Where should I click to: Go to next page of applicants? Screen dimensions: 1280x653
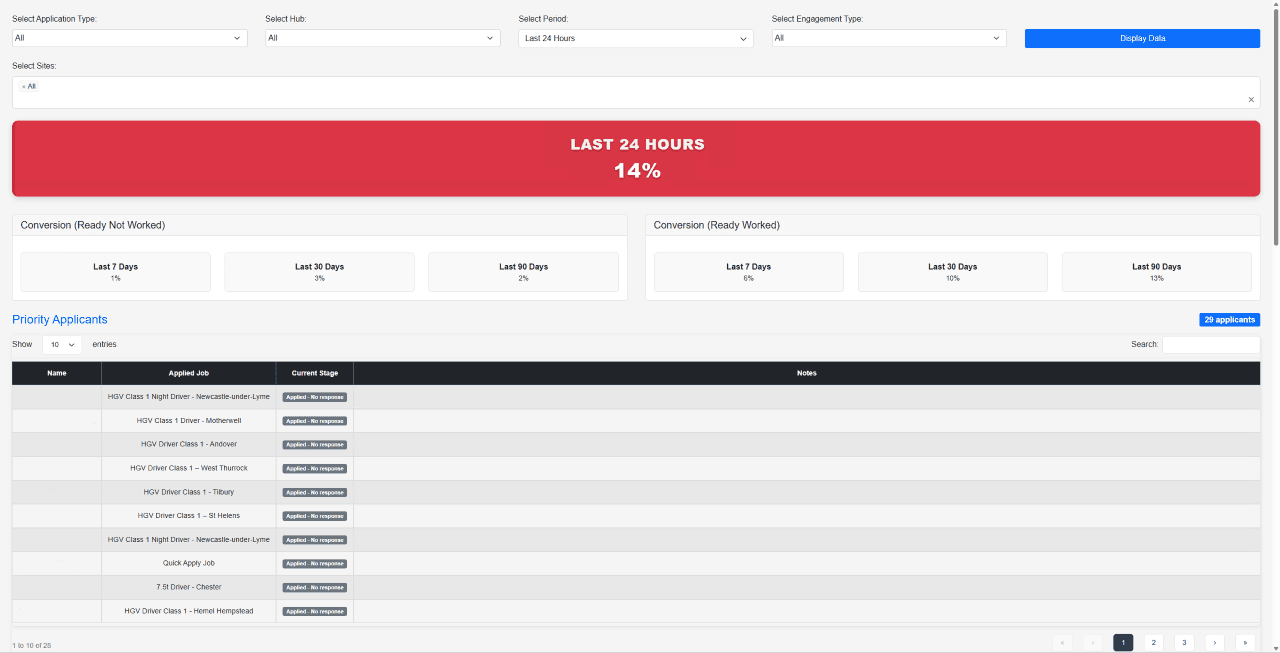[1215, 642]
